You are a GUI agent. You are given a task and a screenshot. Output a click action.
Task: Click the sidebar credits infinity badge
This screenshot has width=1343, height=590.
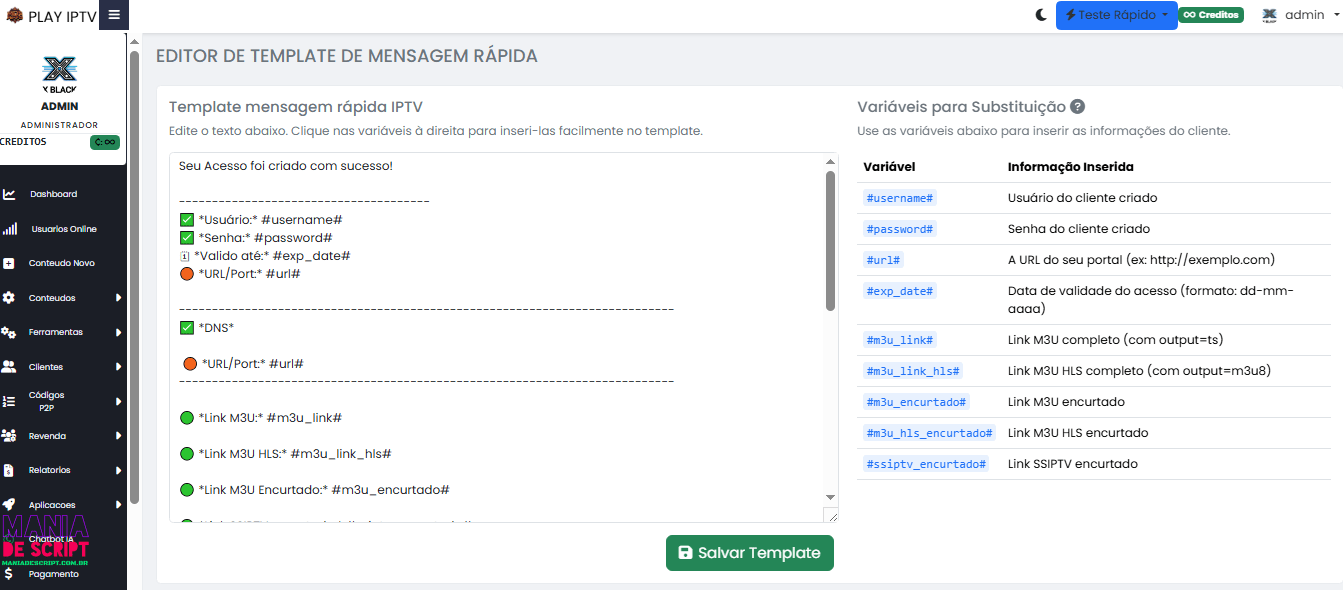point(104,142)
